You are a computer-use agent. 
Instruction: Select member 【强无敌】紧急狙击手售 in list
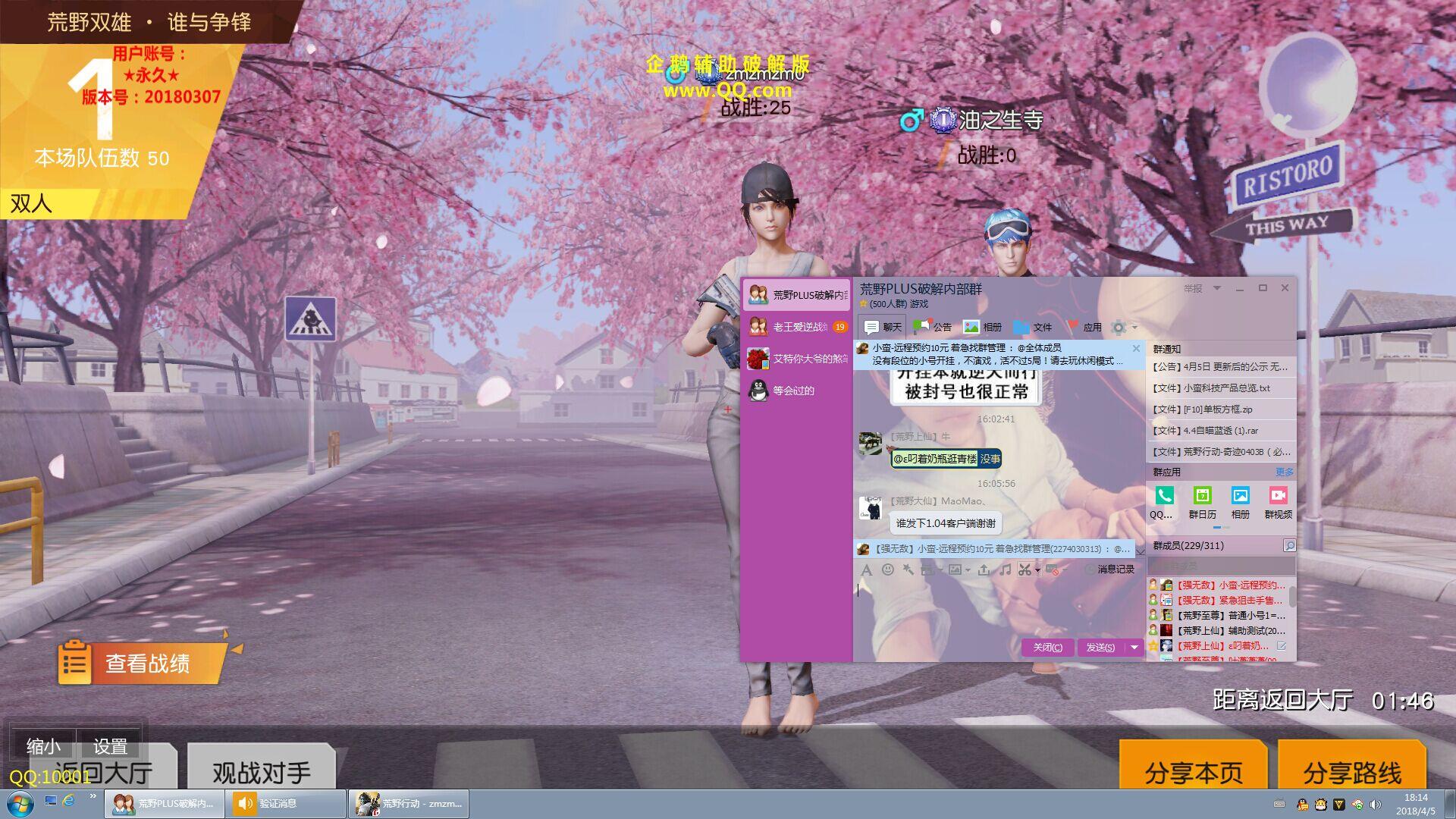click(1217, 600)
